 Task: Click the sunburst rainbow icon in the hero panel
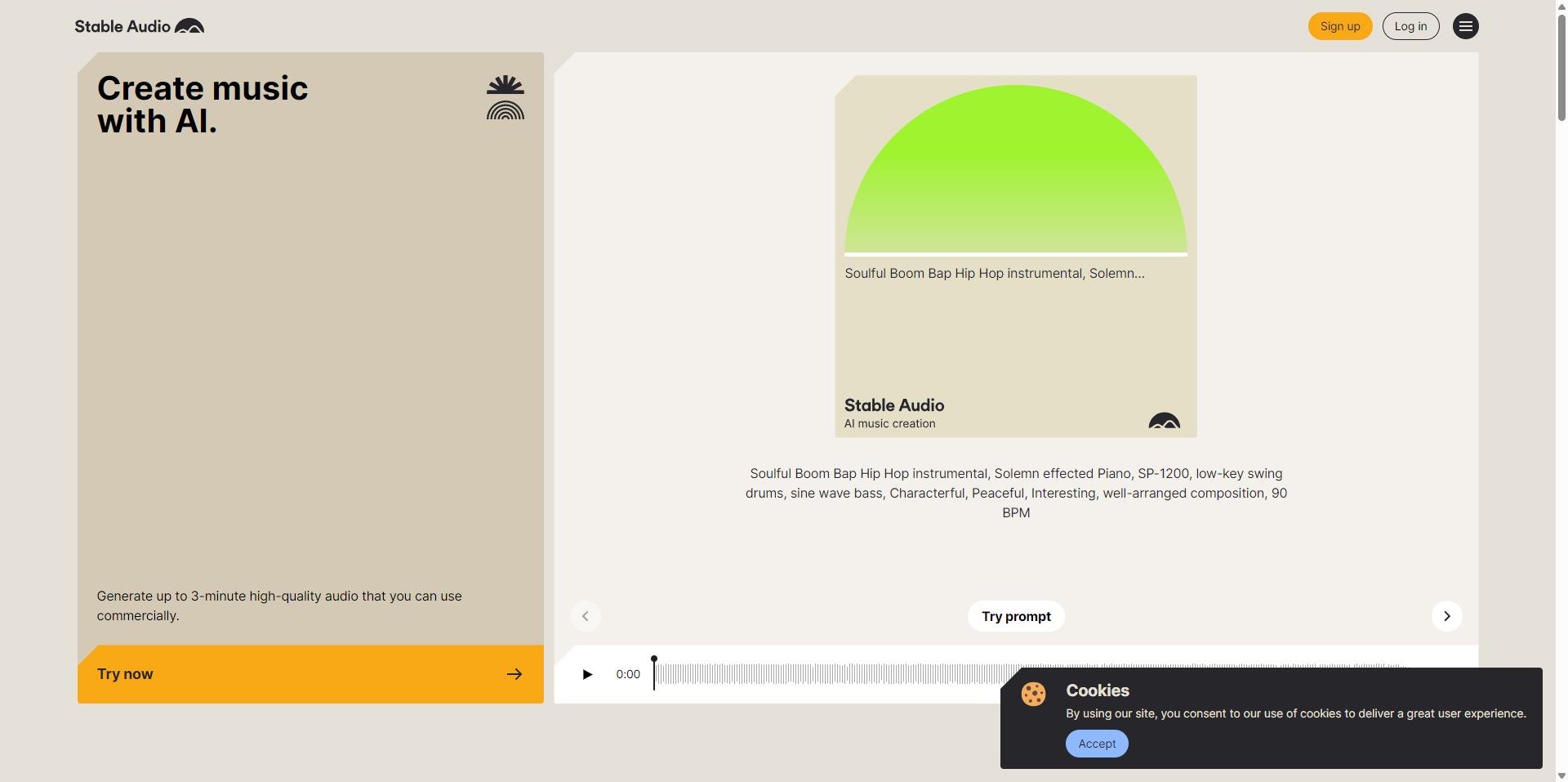[505, 98]
